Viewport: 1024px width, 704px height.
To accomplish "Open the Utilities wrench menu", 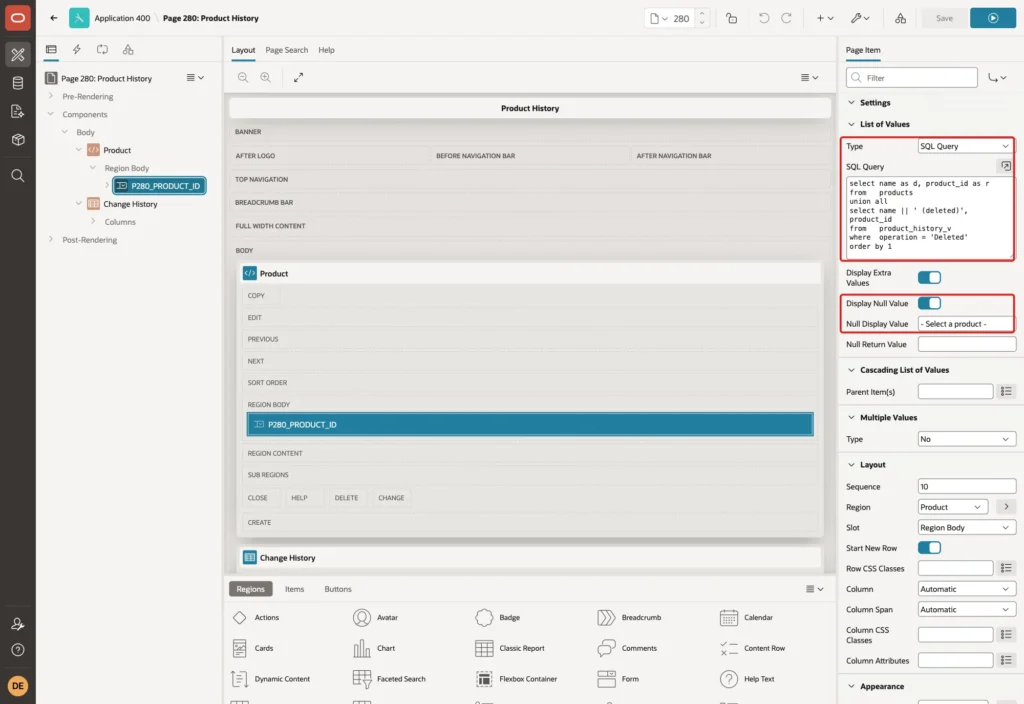I will [x=859, y=18].
